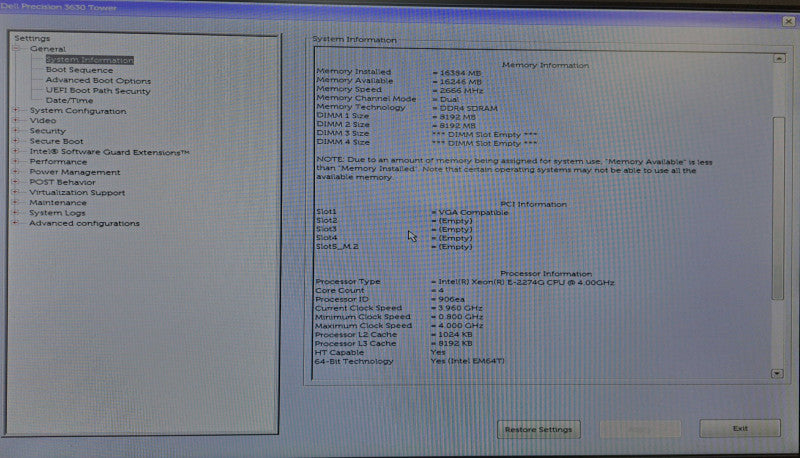Expand the Power Management node
This screenshot has height=458, width=800.
point(16,172)
